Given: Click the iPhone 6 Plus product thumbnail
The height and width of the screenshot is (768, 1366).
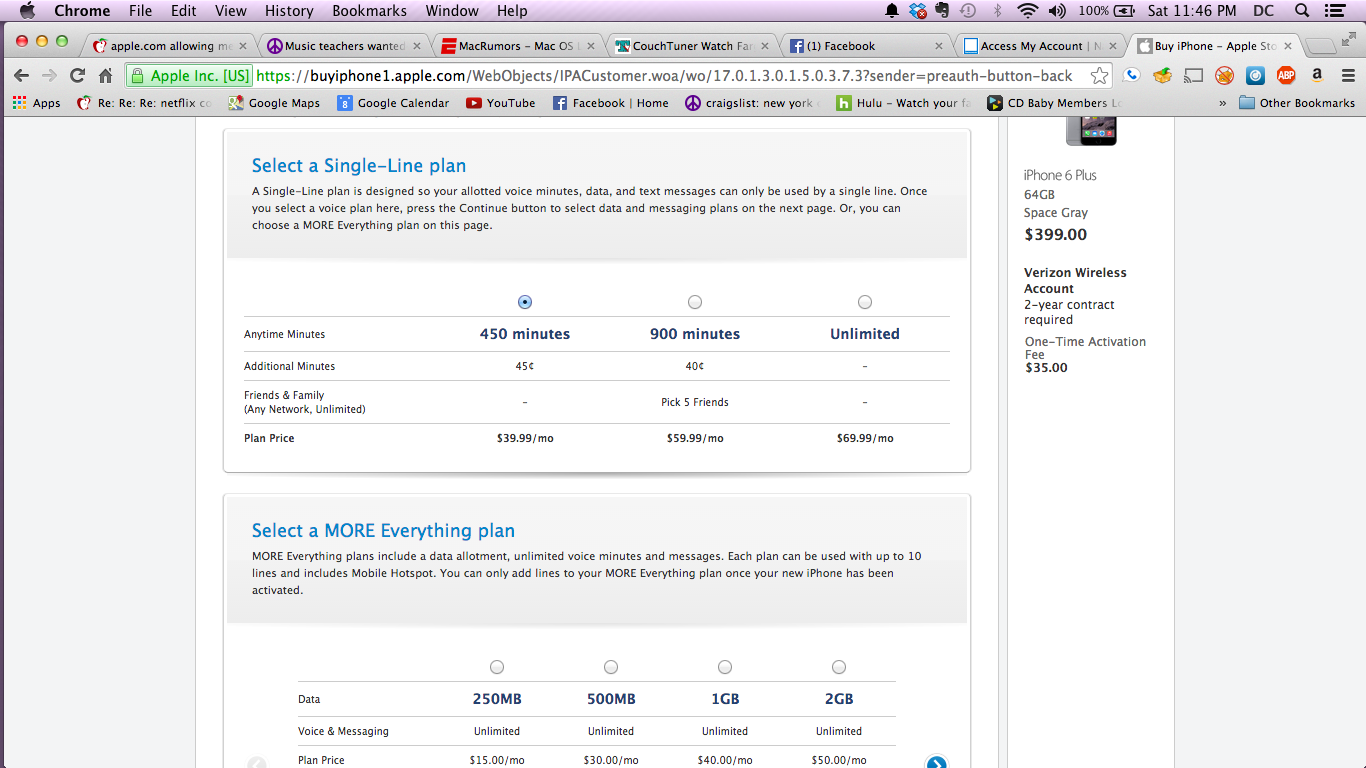Looking at the screenshot, I should [1090, 131].
